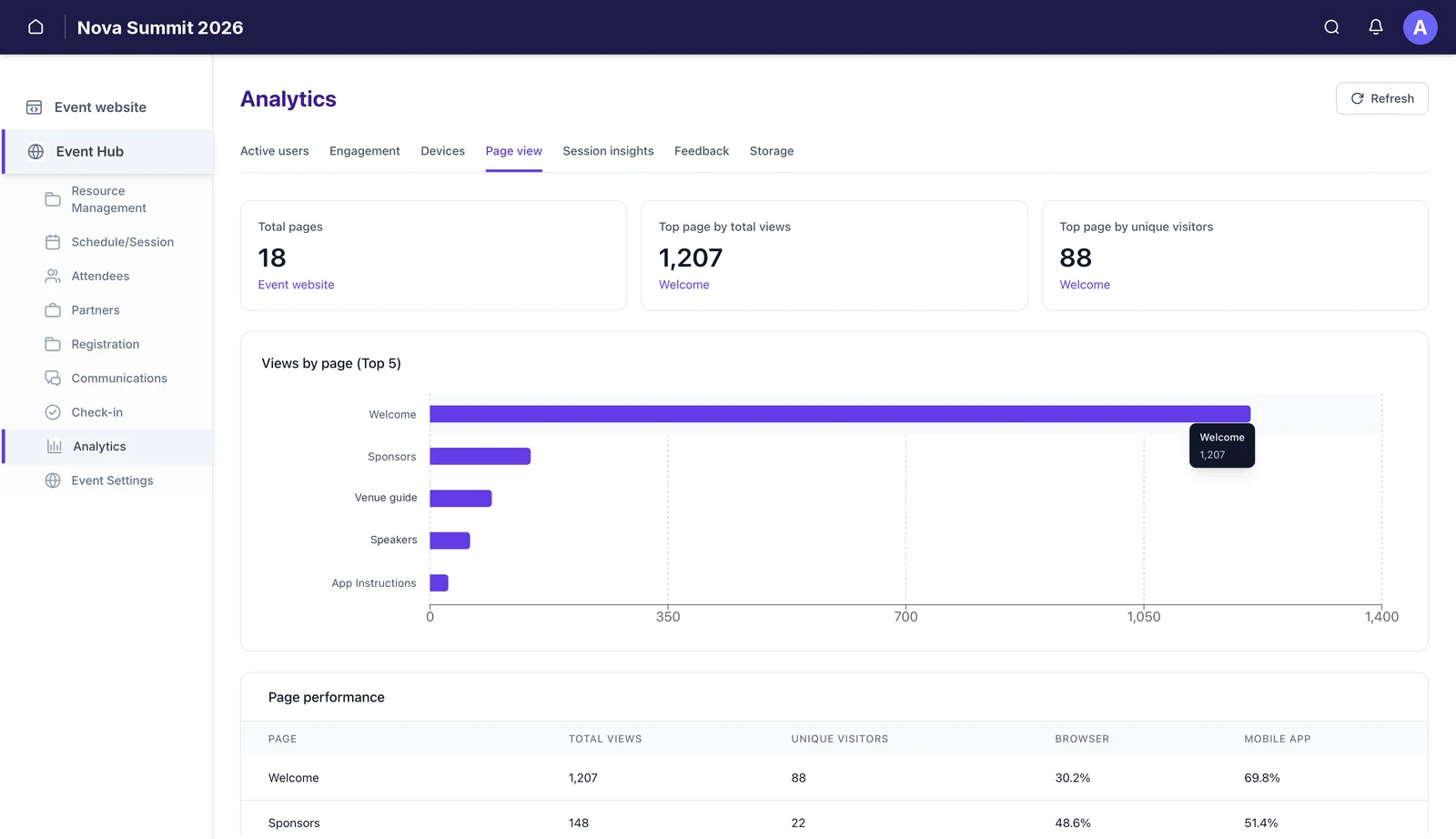Click Registration folder icon
Screen dimensions: 1456x839
pos(53,344)
